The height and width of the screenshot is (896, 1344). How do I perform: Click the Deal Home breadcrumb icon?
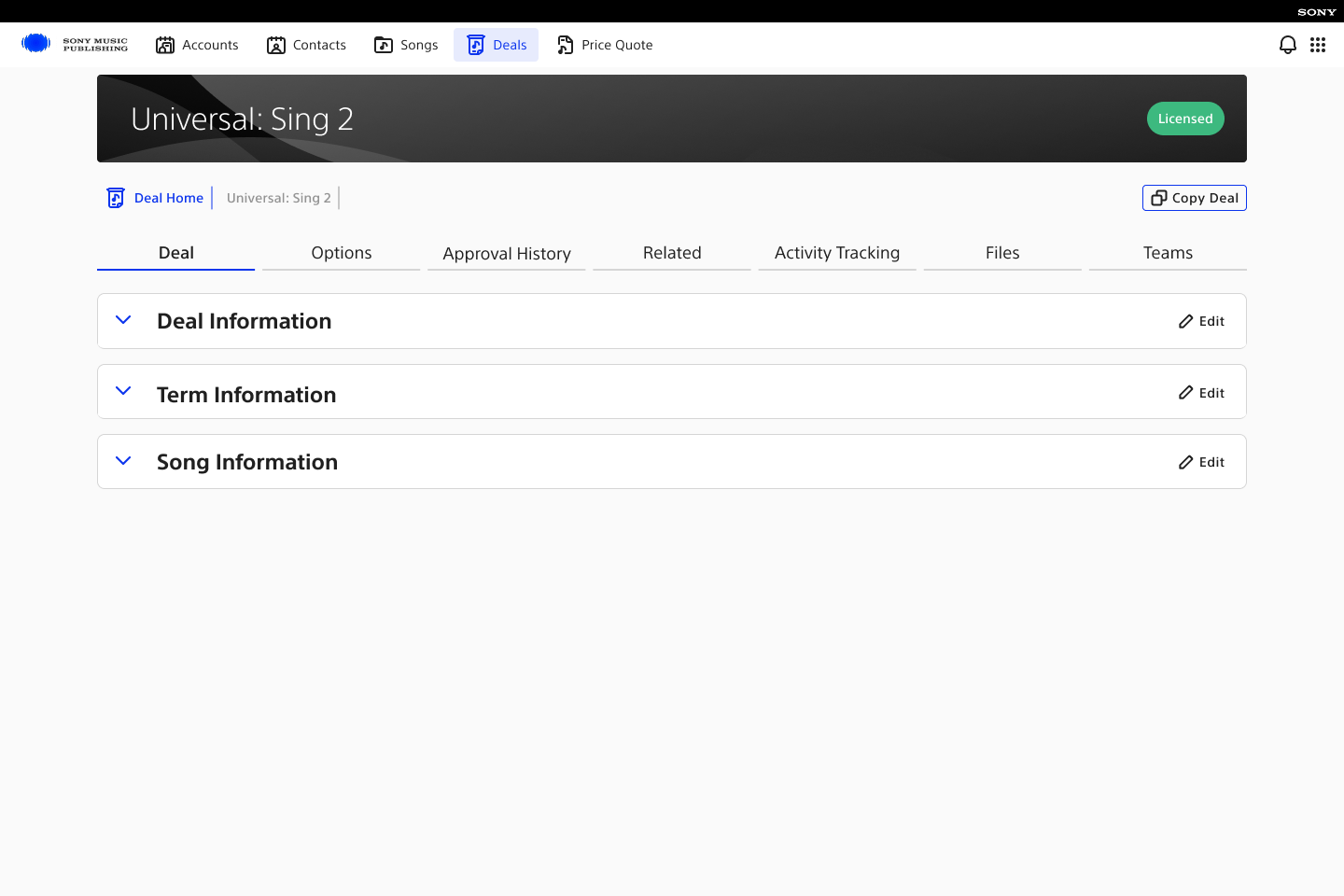116,198
